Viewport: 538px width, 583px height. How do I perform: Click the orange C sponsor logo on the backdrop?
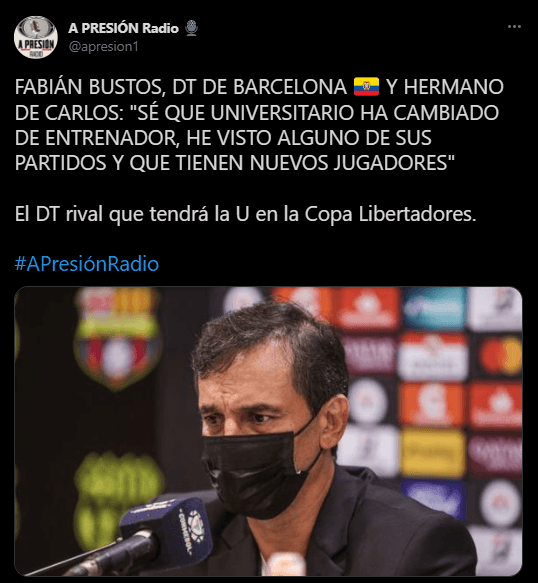(432, 404)
